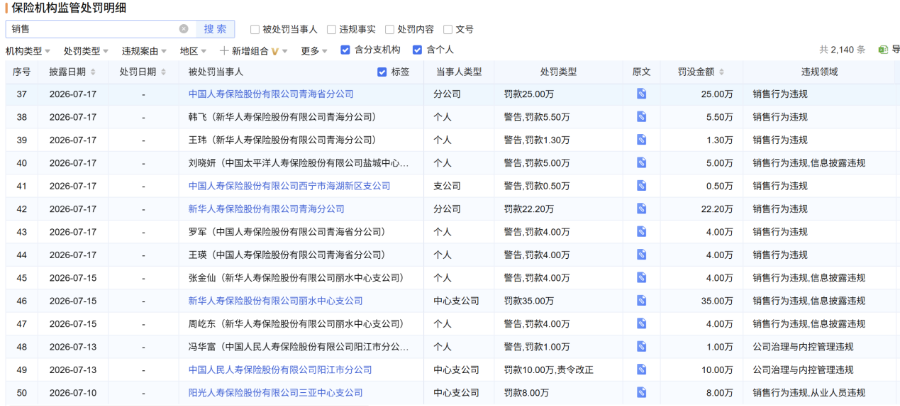Check the 被处罚当事人 search filter
900x406 pixels.
pos(255,29)
